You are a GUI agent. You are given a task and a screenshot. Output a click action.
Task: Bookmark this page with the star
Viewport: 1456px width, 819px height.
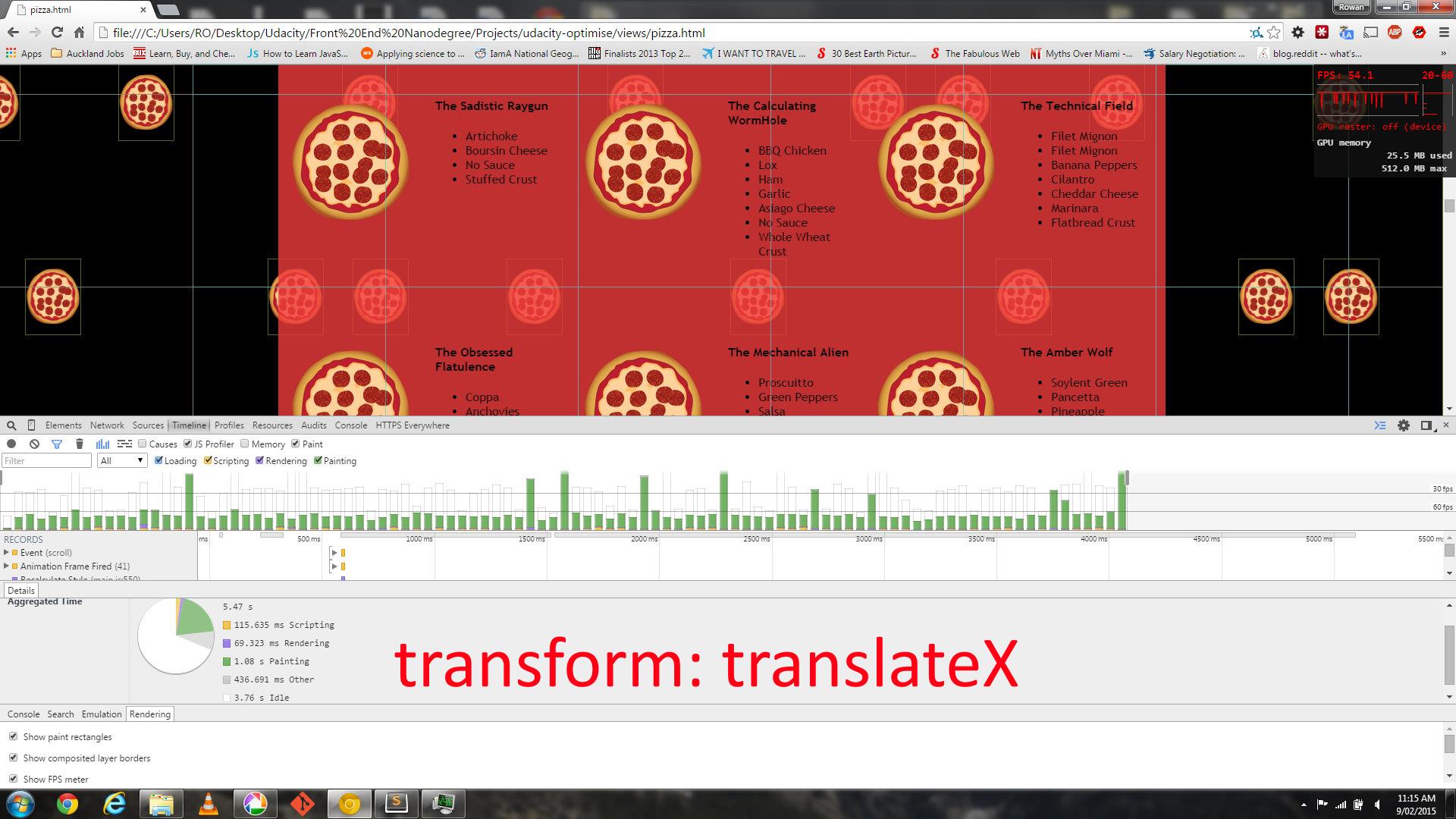pyautogui.click(x=1274, y=33)
